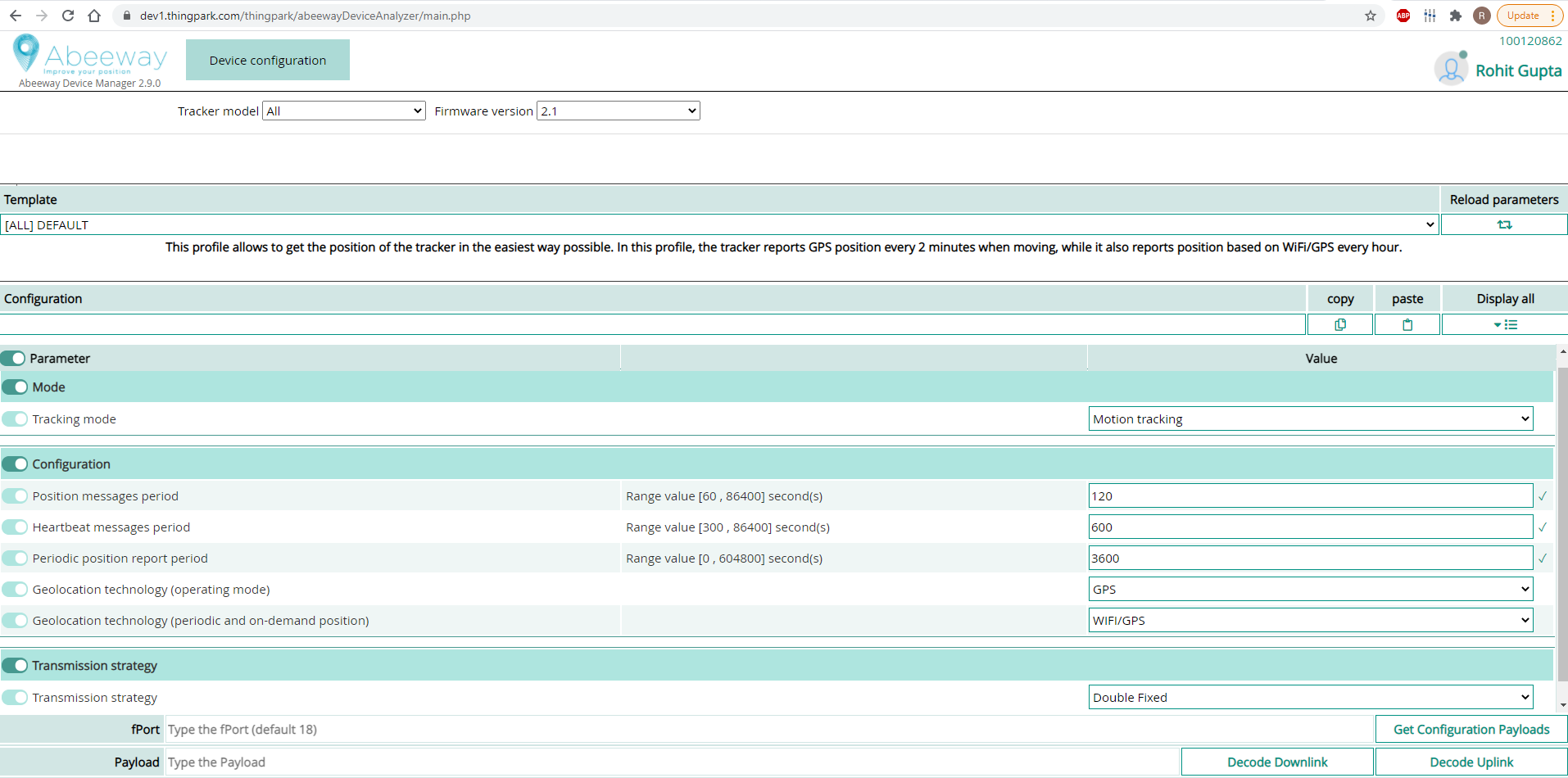Image resolution: width=1568 pixels, height=778 pixels.
Task: Open the browser extensions puzzle icon
Action: pos(1456,16)
